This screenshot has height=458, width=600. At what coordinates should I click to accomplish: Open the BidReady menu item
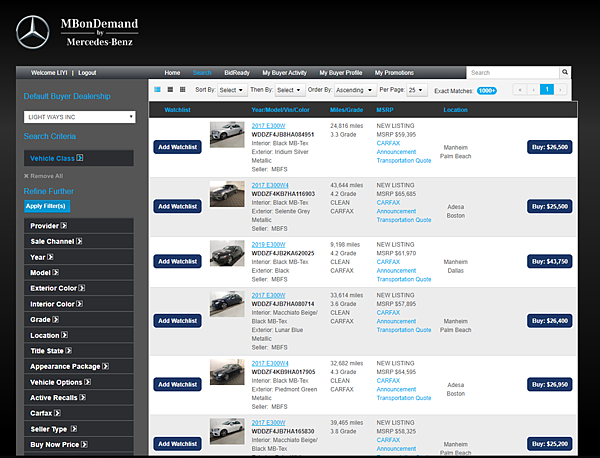pyautogui.click(x=237, y=73)
